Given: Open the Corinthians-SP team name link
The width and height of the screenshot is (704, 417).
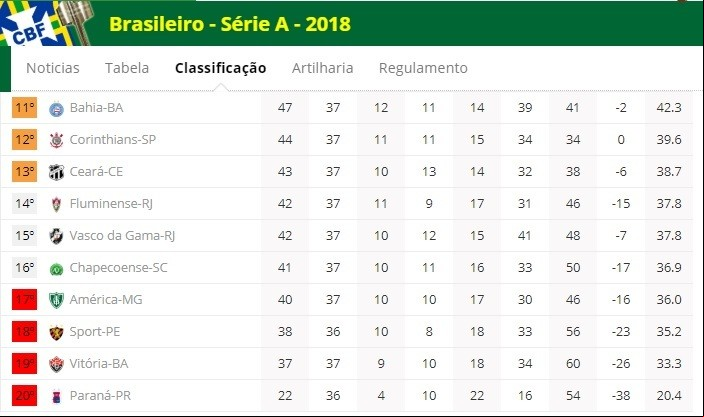Looking at the screenshot, I should (113, 140).
